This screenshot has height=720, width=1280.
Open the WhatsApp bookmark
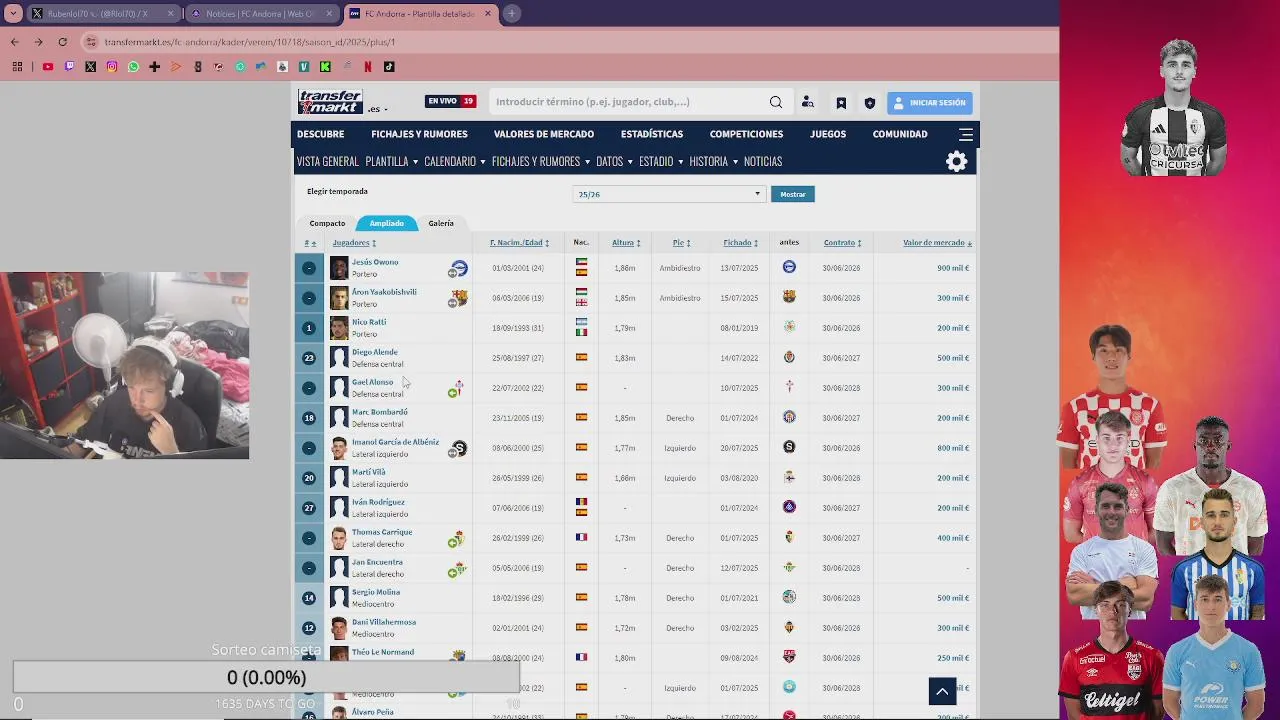point(133,67)
